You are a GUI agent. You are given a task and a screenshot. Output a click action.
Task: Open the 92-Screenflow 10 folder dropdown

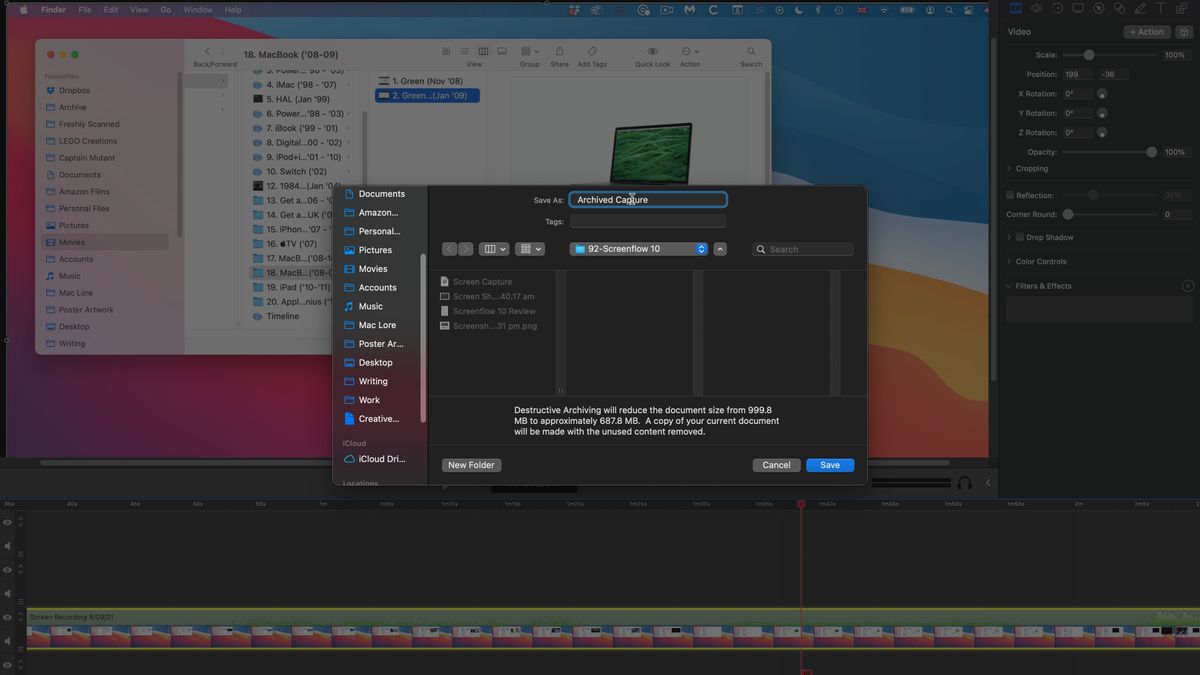point(637,248)
